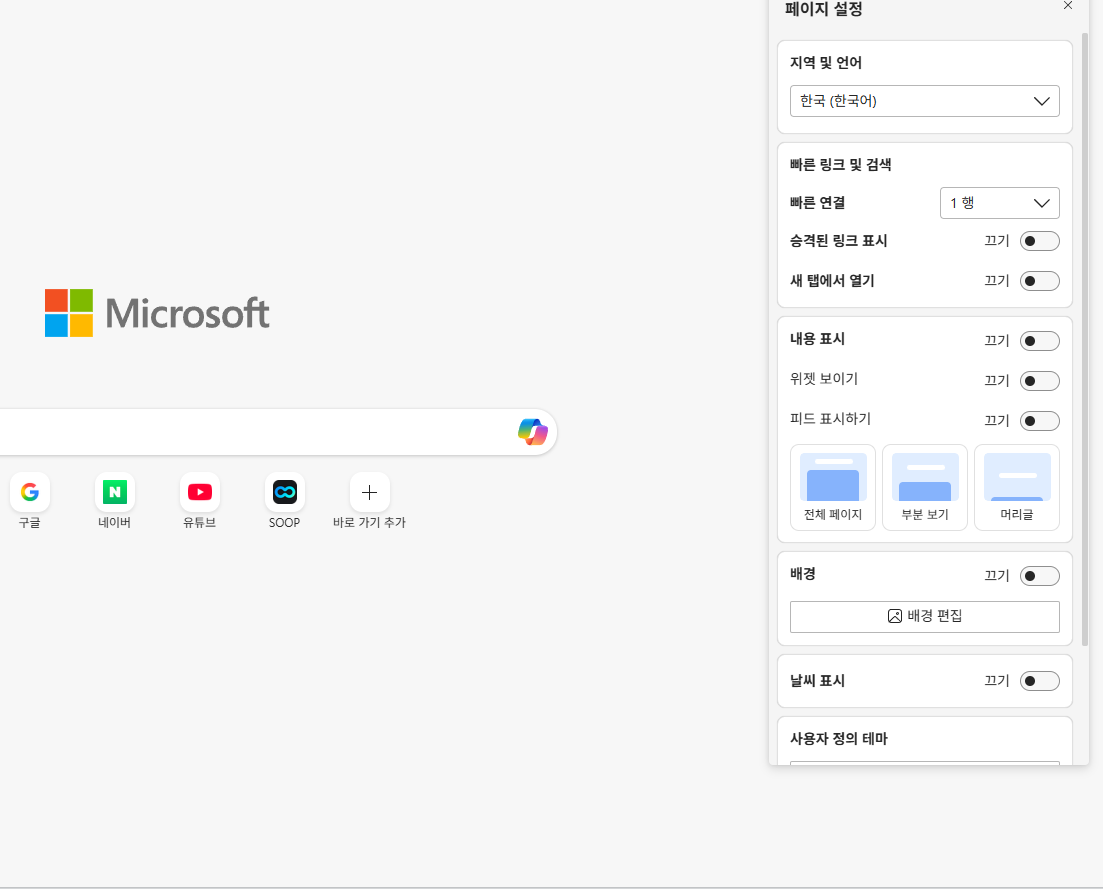Select the 전체 페이지 layout thumbnail

pyautogui.click(x=833, y=487)
